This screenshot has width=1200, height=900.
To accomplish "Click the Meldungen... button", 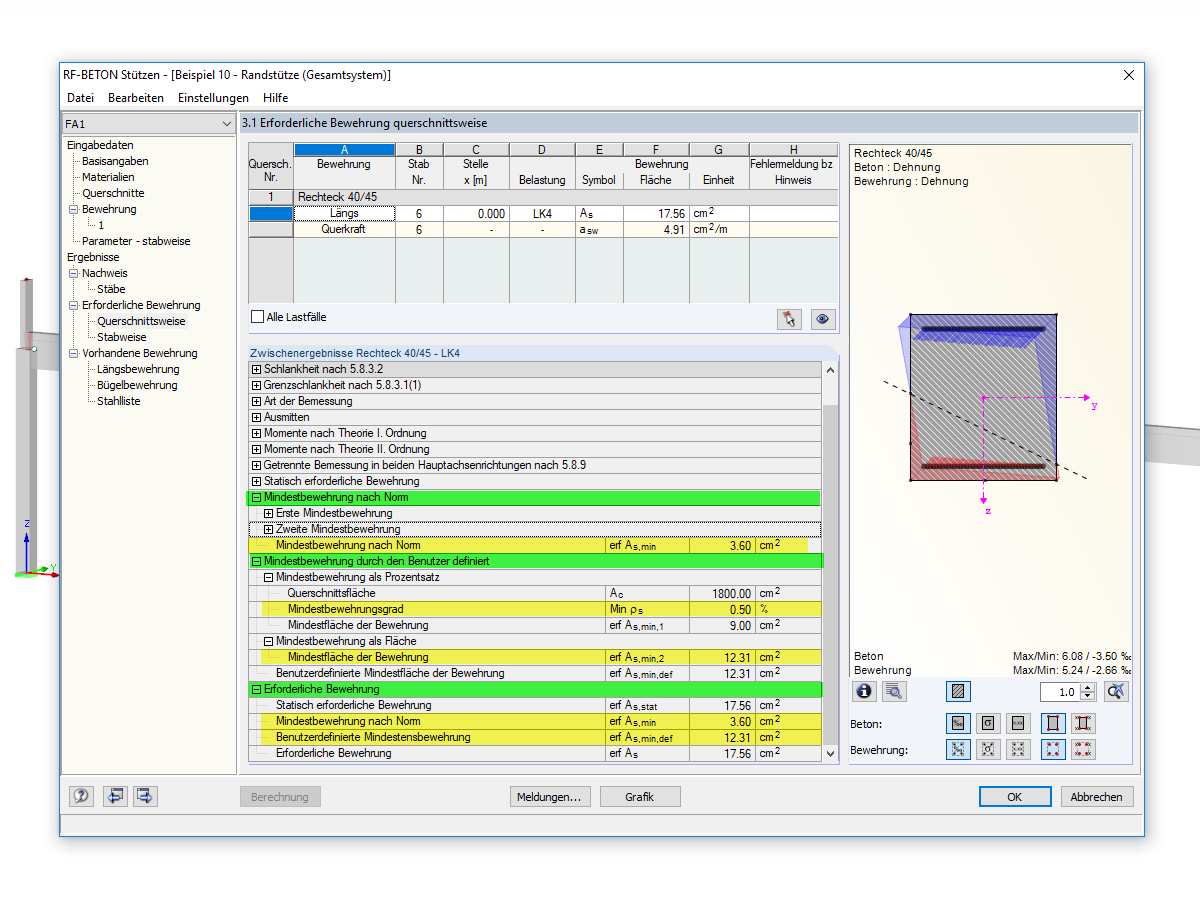I will (x=550, y=797).
